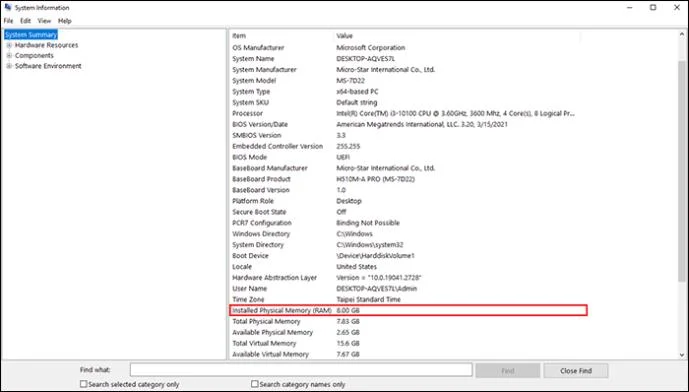This screenshot has width=689, height=392.
Task: Minimize the System Information window
Action: pos(630,7)
